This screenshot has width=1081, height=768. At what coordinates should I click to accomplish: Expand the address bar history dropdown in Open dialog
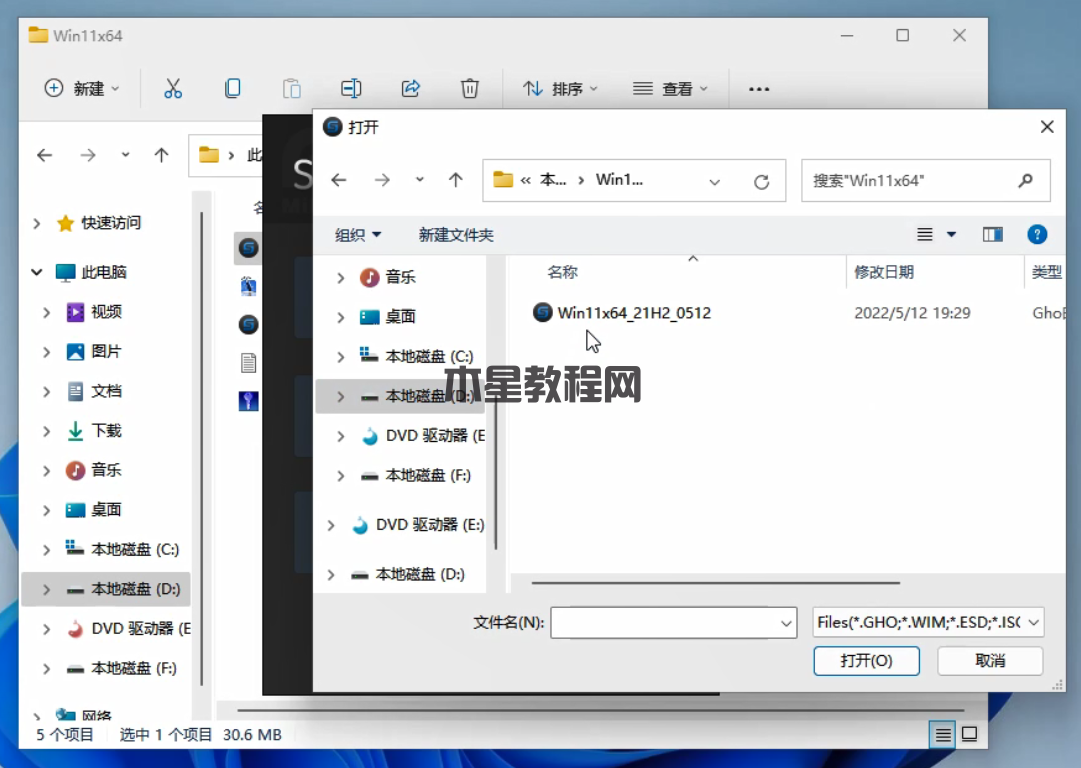click(x=715, y=182)
